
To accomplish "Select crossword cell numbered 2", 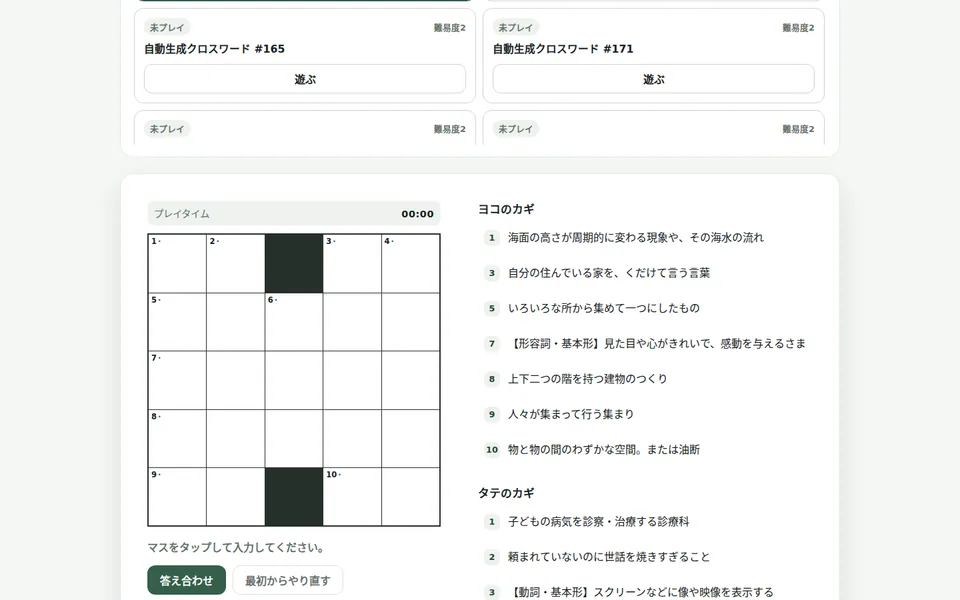I will (236, 264).
